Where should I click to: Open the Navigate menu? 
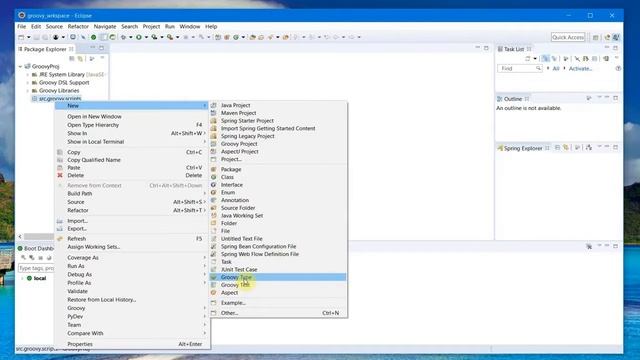(105, 27)
